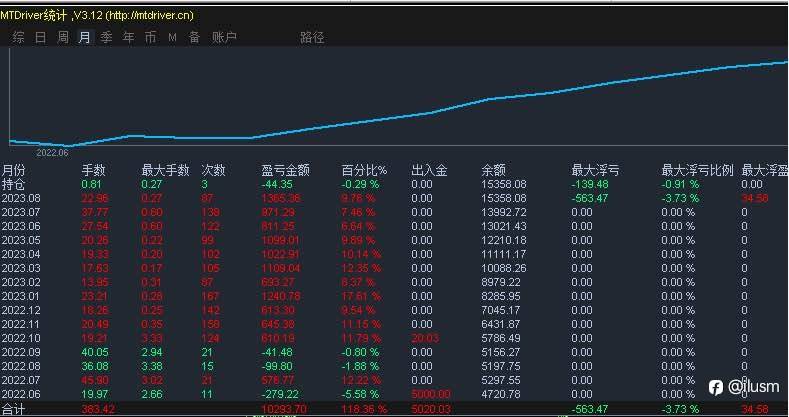Viewport: 789px width, 417px height.
Task: Open the 备 notes tab
Action: (194, 37)
